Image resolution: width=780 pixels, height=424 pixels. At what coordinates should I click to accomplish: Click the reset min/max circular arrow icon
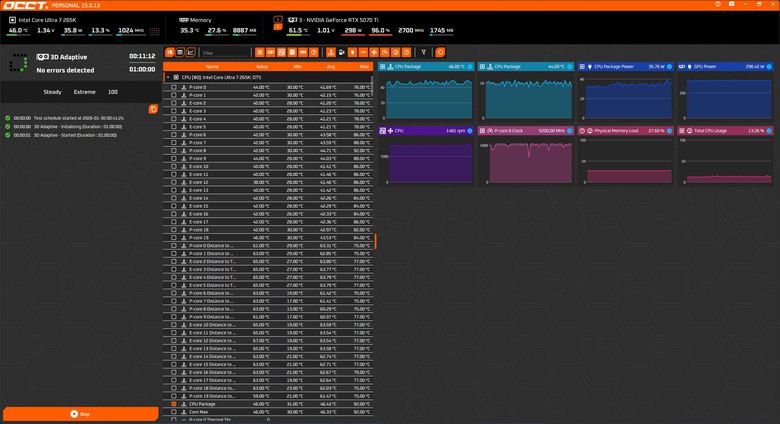(440, 52)
